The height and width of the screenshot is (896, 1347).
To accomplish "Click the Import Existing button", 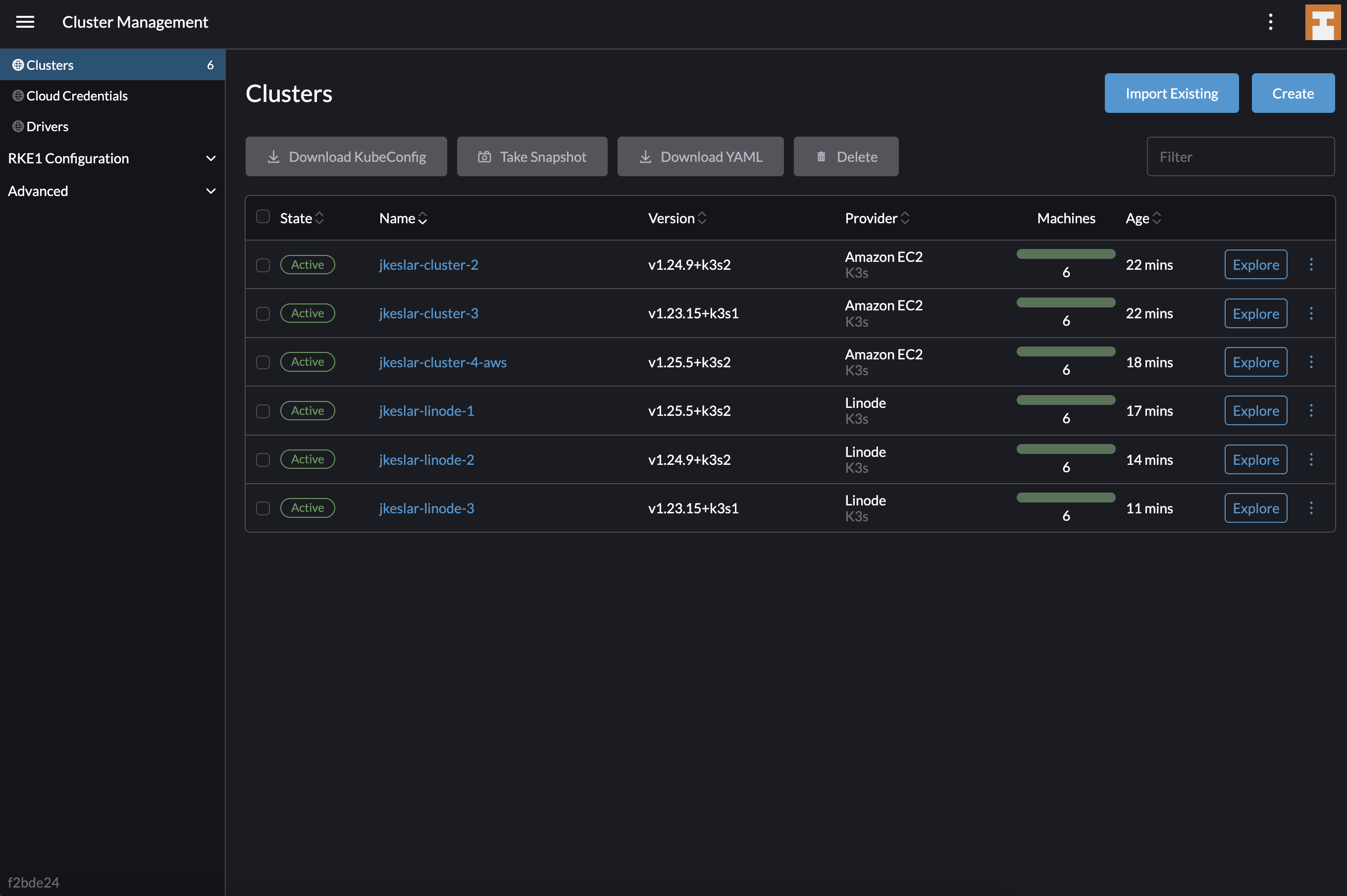I will point(1172,93).
